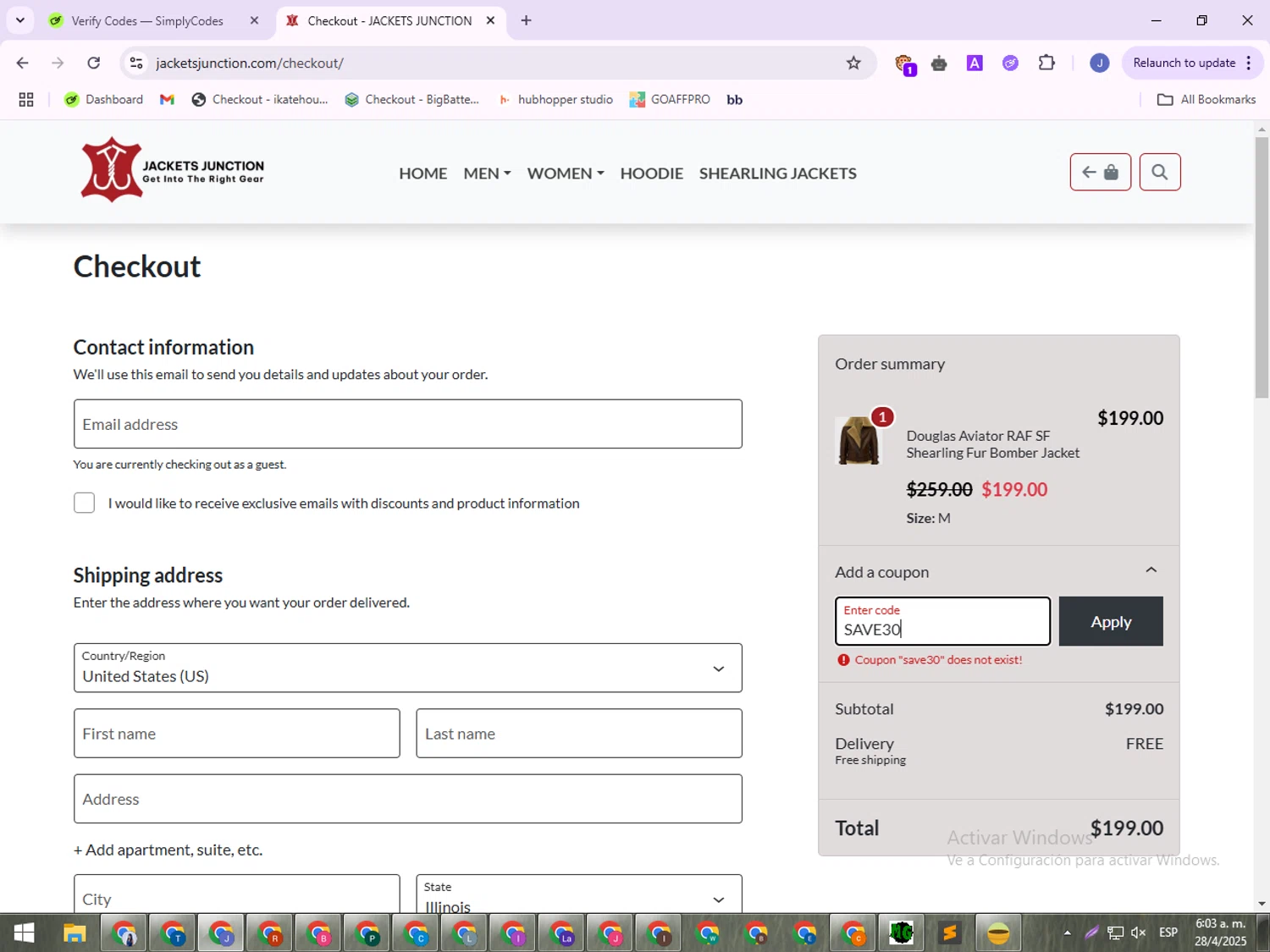Close the Verify Codes SimplyCodes tab
Screen dimensions: 1270x952
point(254,20)
